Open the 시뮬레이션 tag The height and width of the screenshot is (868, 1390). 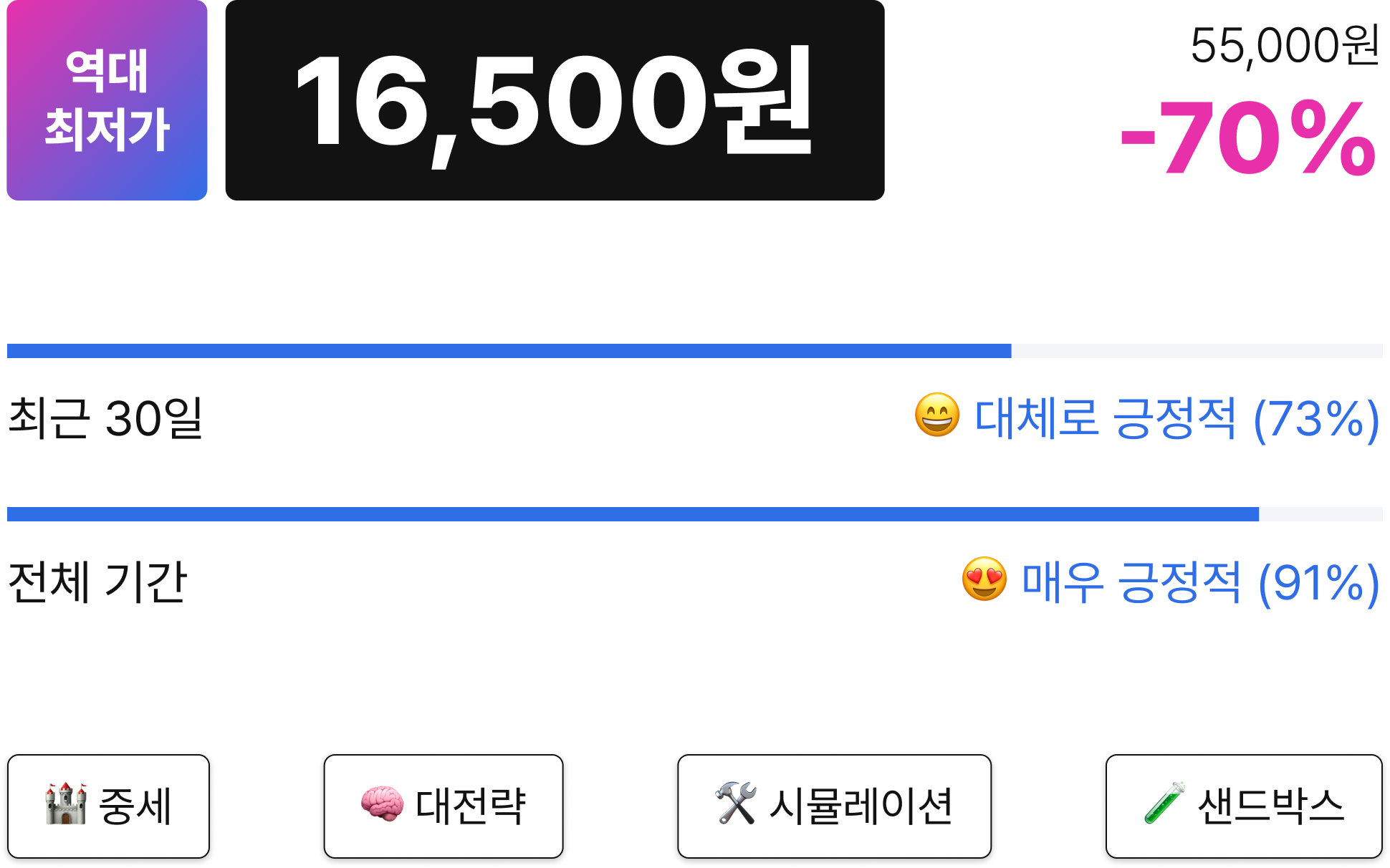pos(835,806)
